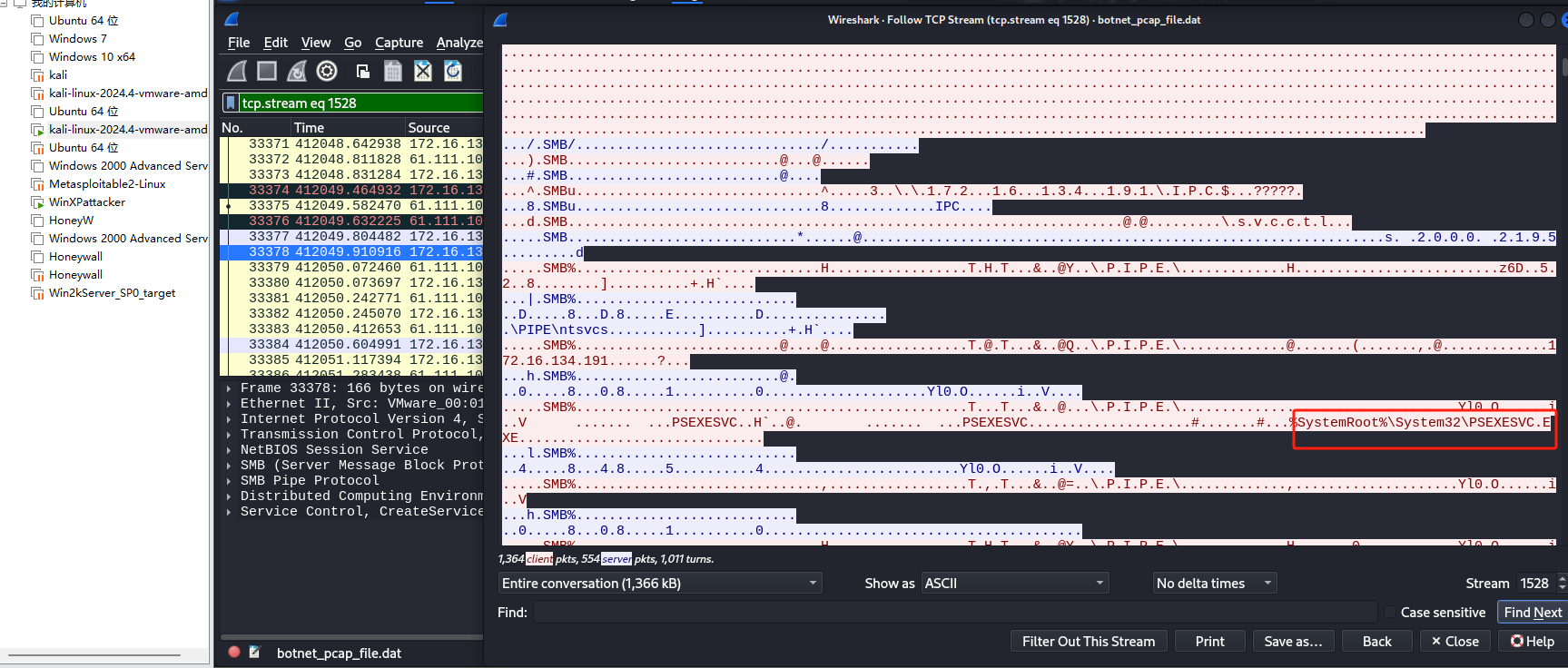1568x668 pixels.
Task: Open the Show as ASCII dropdown
Action: click(1015, 583)
